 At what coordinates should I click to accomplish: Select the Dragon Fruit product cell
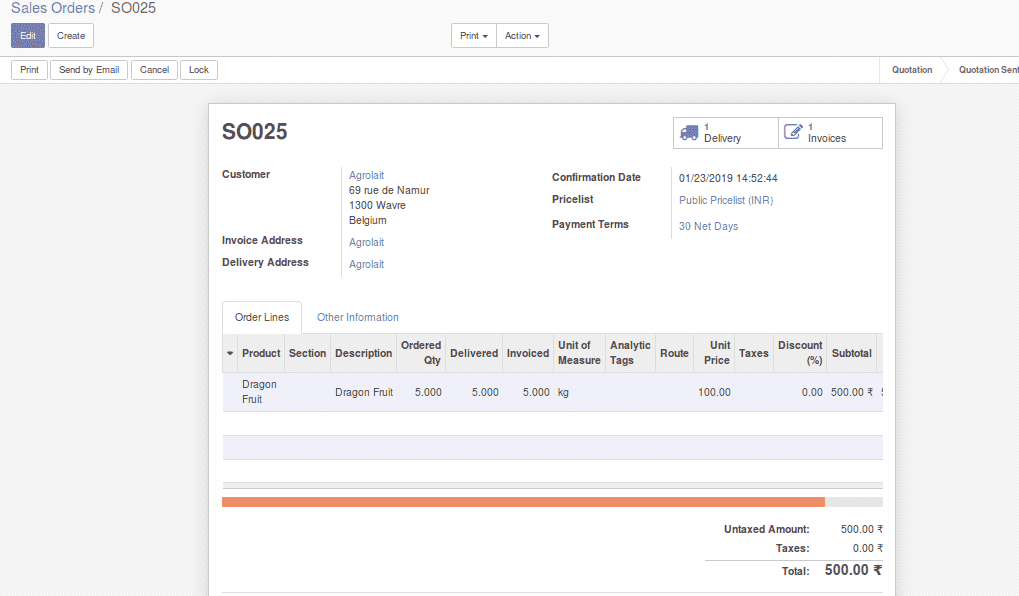pyautogui.click(x=259, y=392)
